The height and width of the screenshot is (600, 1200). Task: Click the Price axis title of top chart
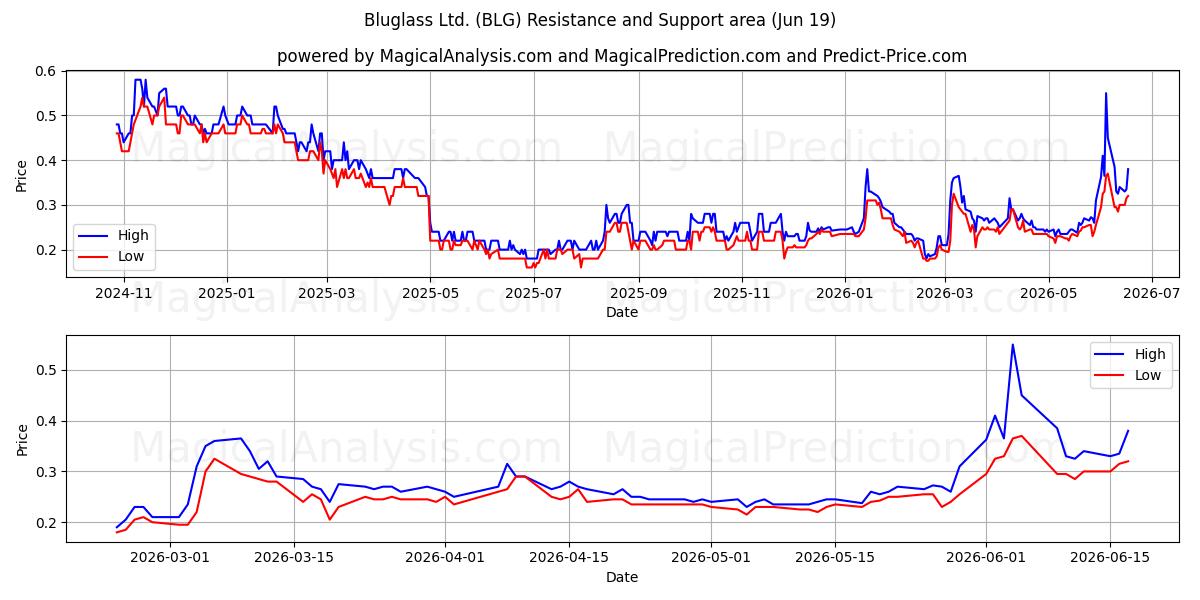point(21,176)
